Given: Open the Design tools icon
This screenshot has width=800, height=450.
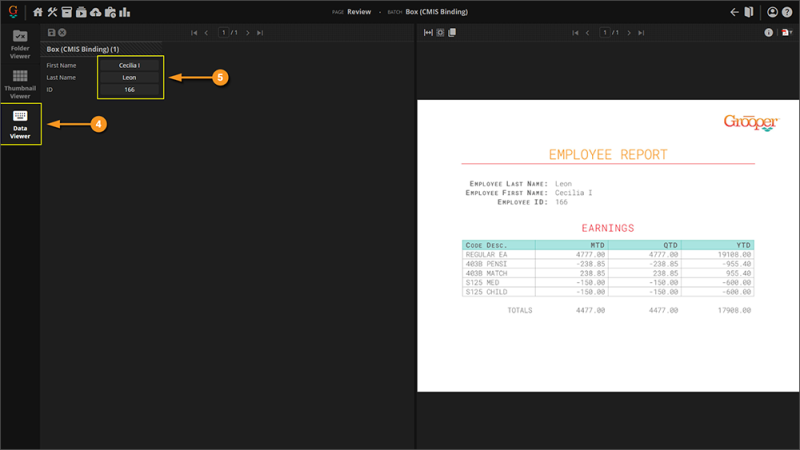Looking at the screenshot, I should click(52, 12).
